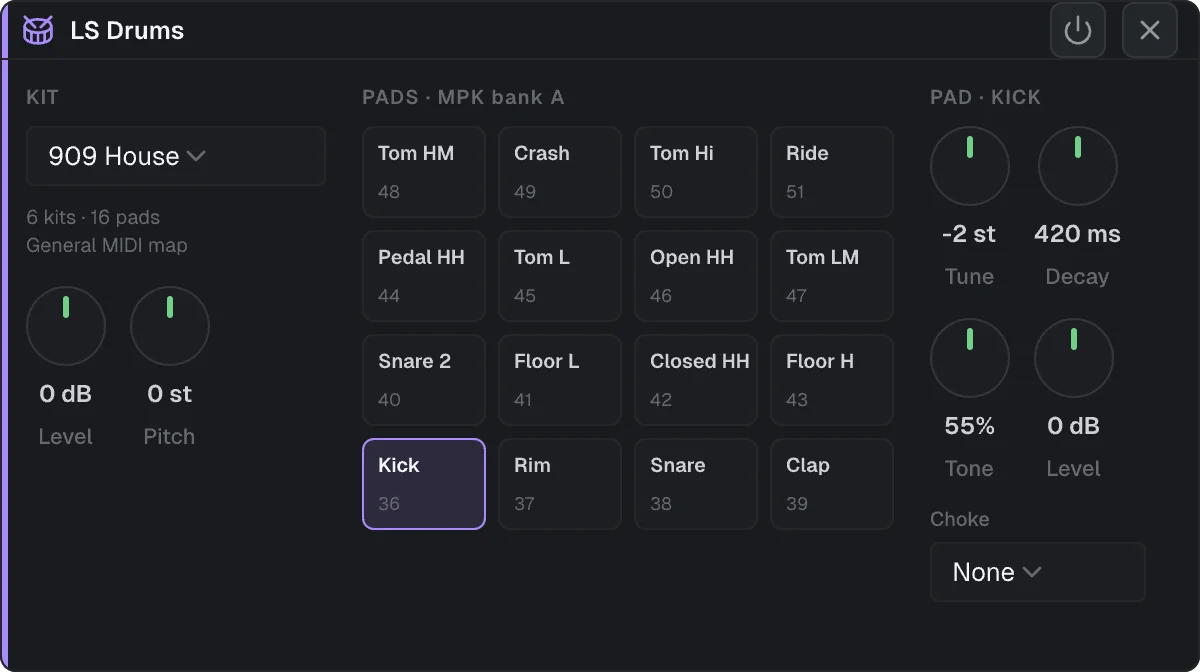Click the 'PADS · MPK bank A' heading

coord(463,97)
